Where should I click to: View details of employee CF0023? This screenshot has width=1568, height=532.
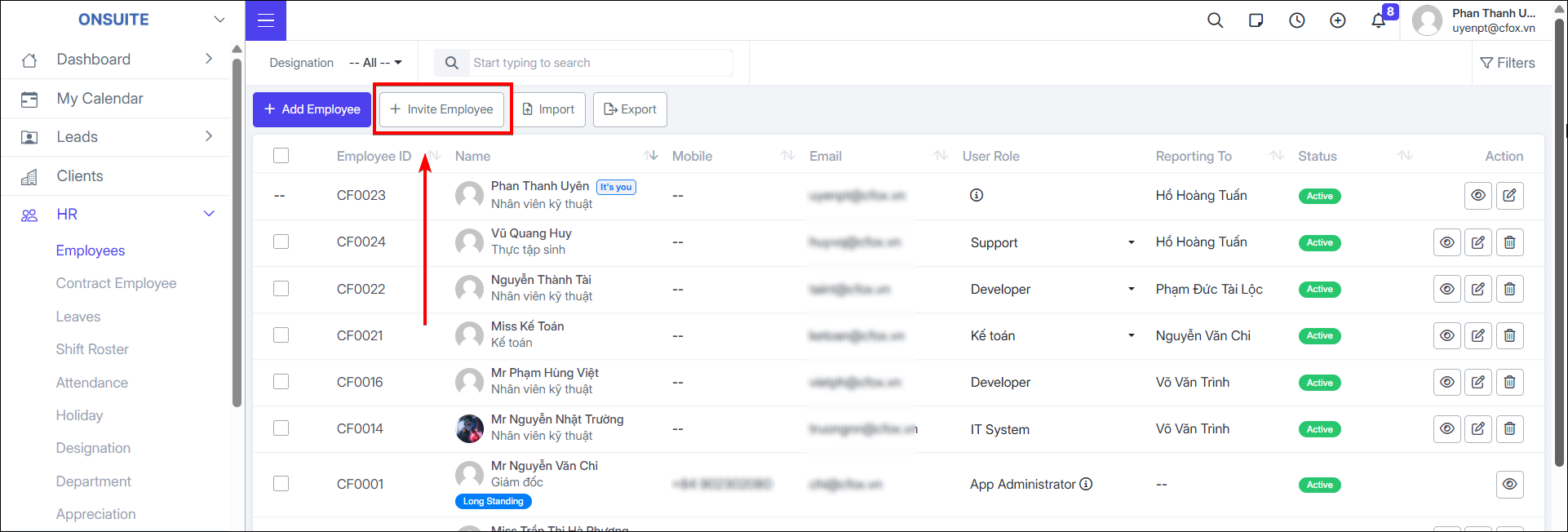coord(1478,196)
